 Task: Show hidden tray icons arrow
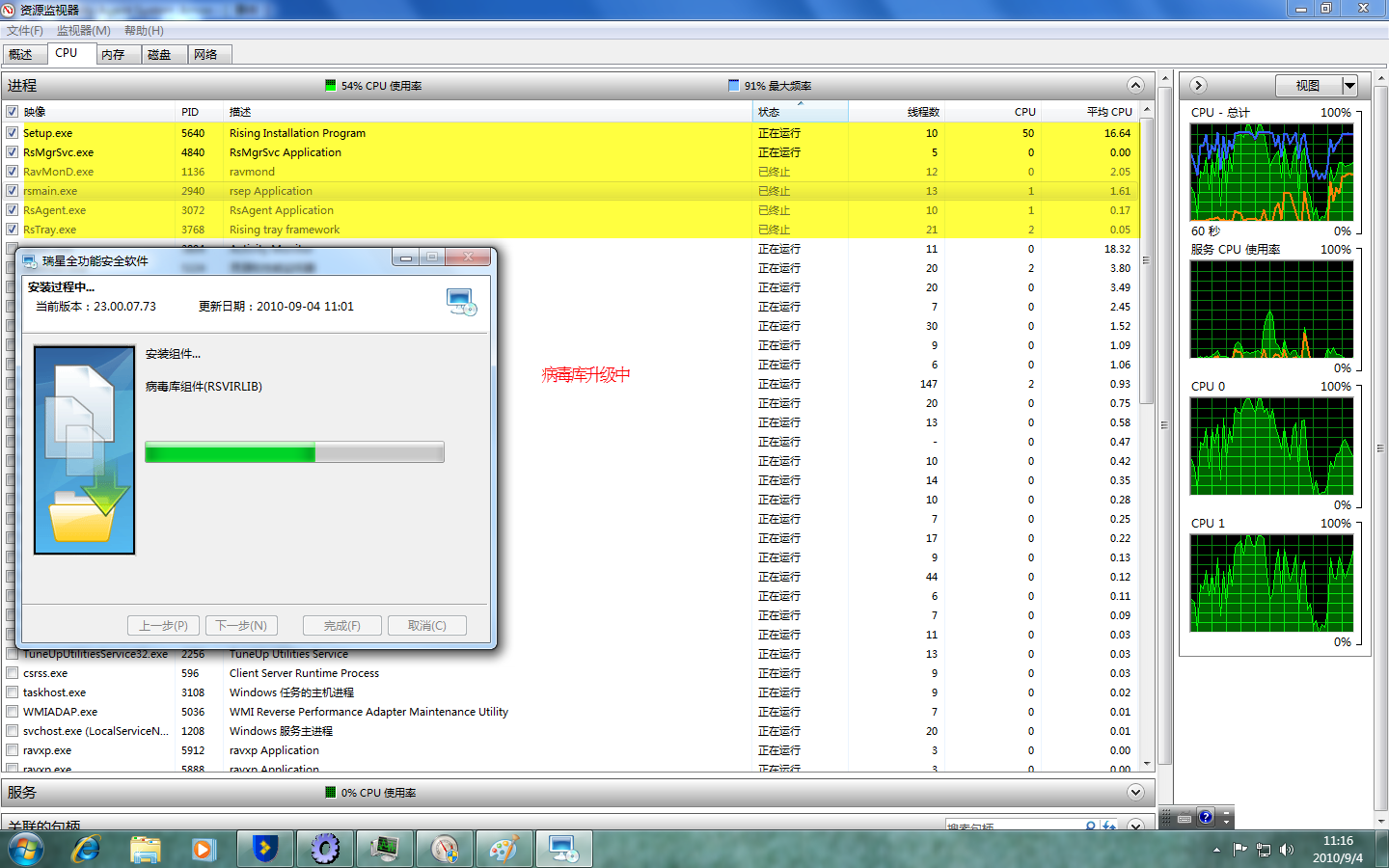click(1216, 850)
